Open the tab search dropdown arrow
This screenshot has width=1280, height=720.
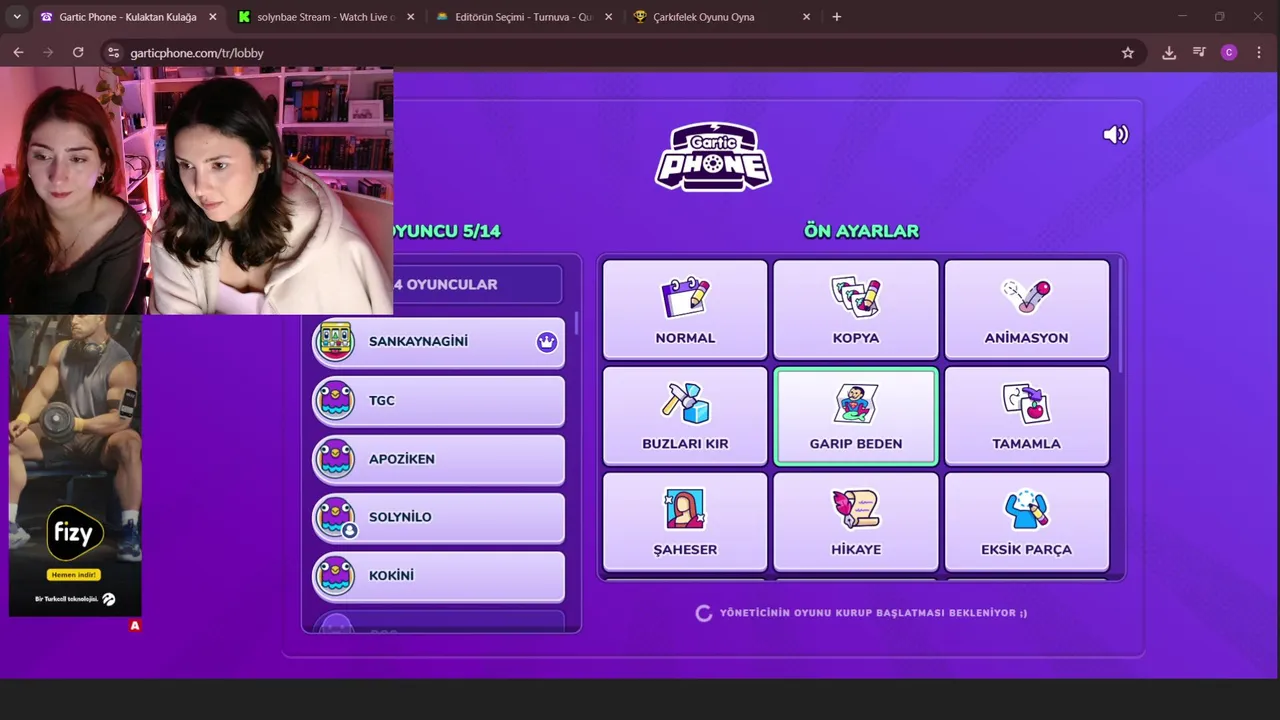(16, 17)
